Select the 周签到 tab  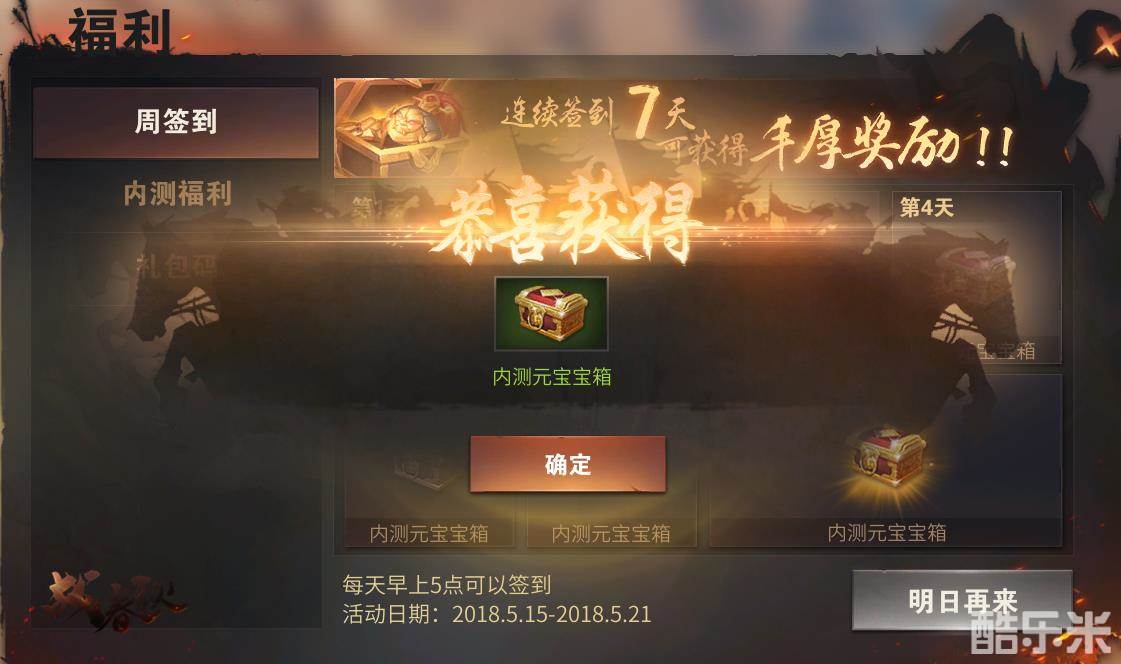pyautogui.click(x=176, y=122)
